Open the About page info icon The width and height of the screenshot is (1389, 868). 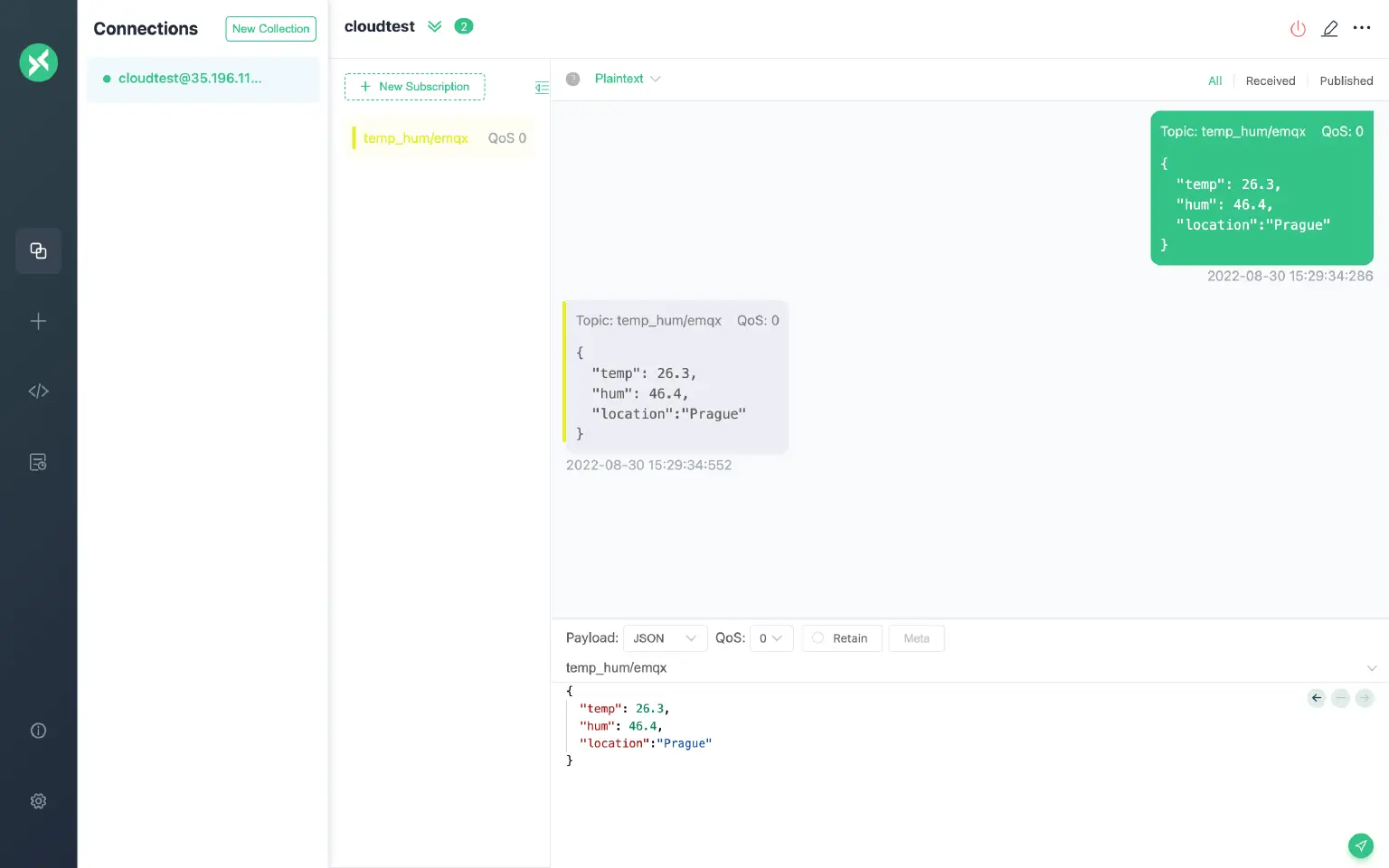38,730
